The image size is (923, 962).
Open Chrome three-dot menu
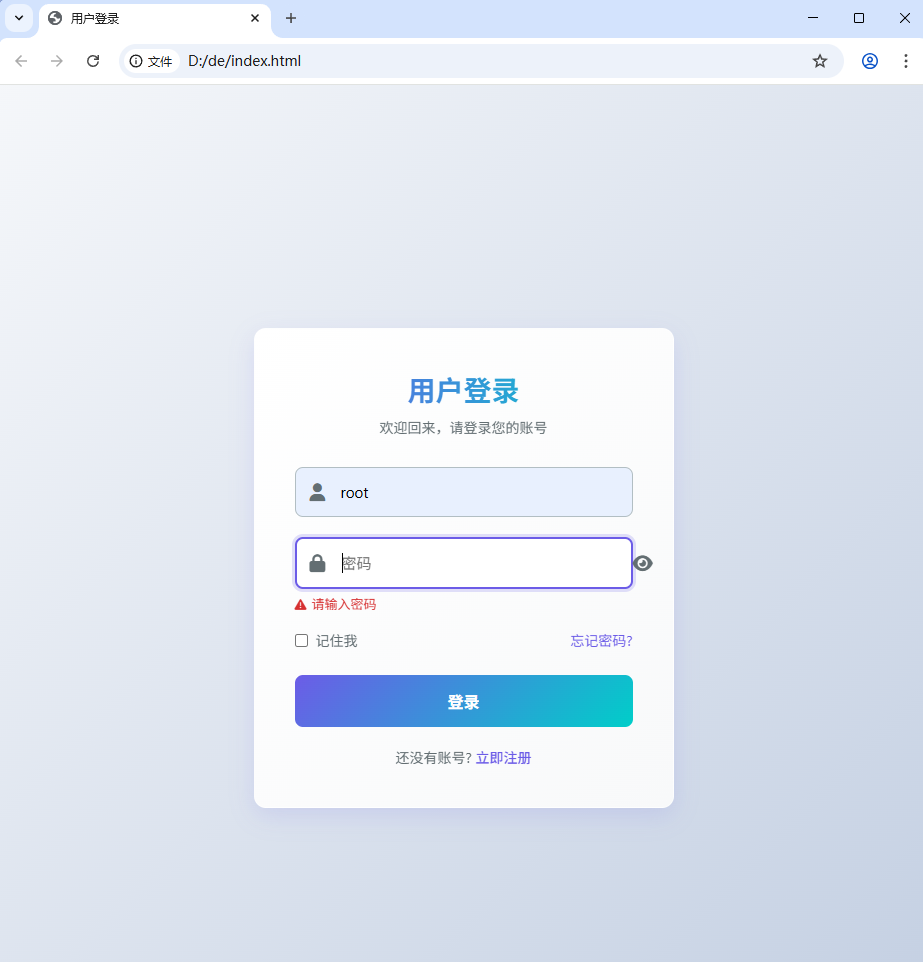(x=906, y=61)
